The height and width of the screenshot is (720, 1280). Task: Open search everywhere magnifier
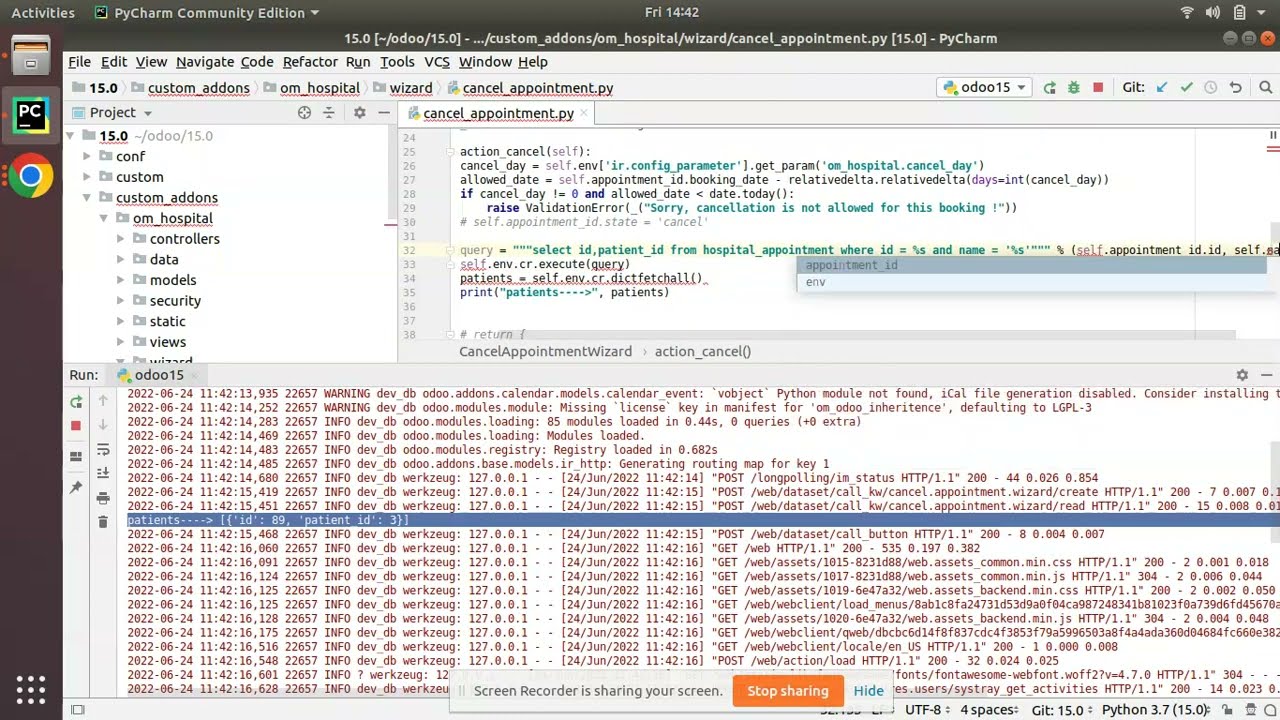pos(1266,88)
